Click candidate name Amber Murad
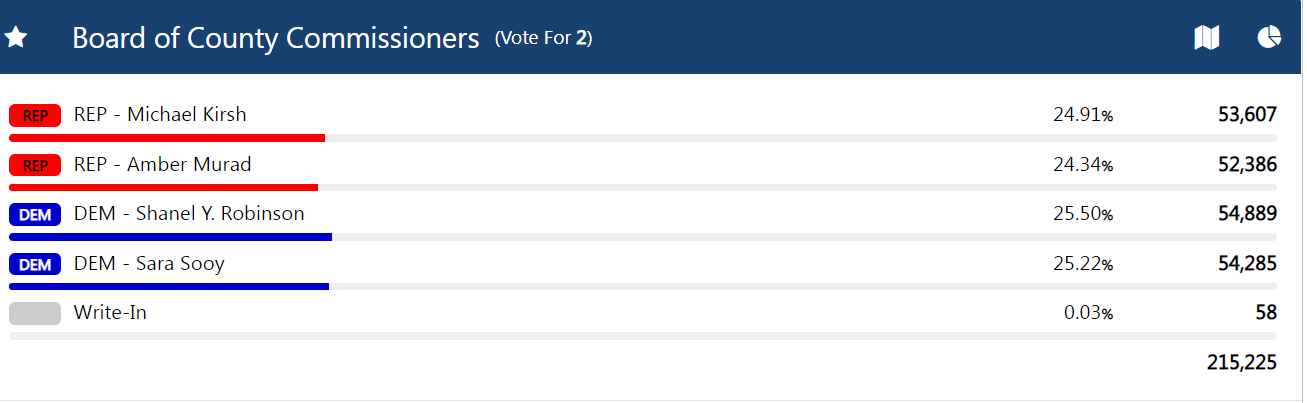 (162, 164)
